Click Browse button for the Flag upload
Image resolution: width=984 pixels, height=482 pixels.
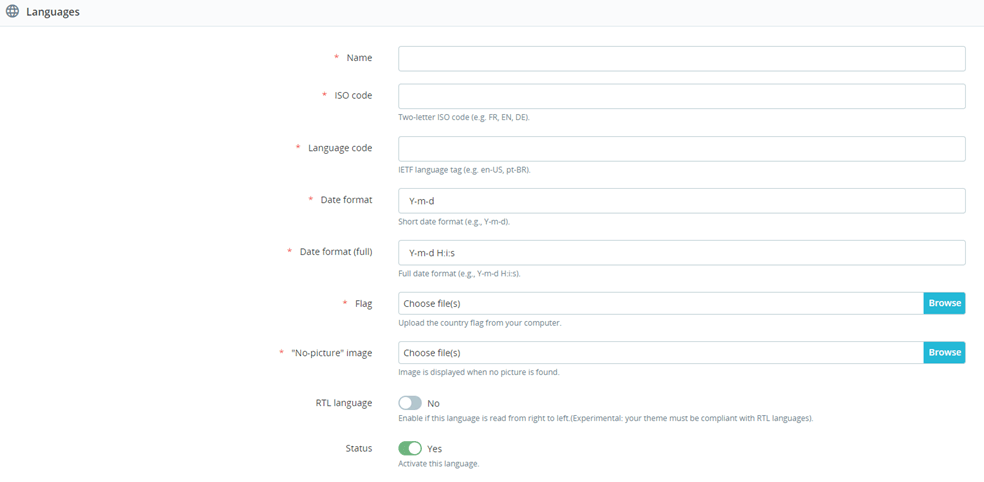944,303
